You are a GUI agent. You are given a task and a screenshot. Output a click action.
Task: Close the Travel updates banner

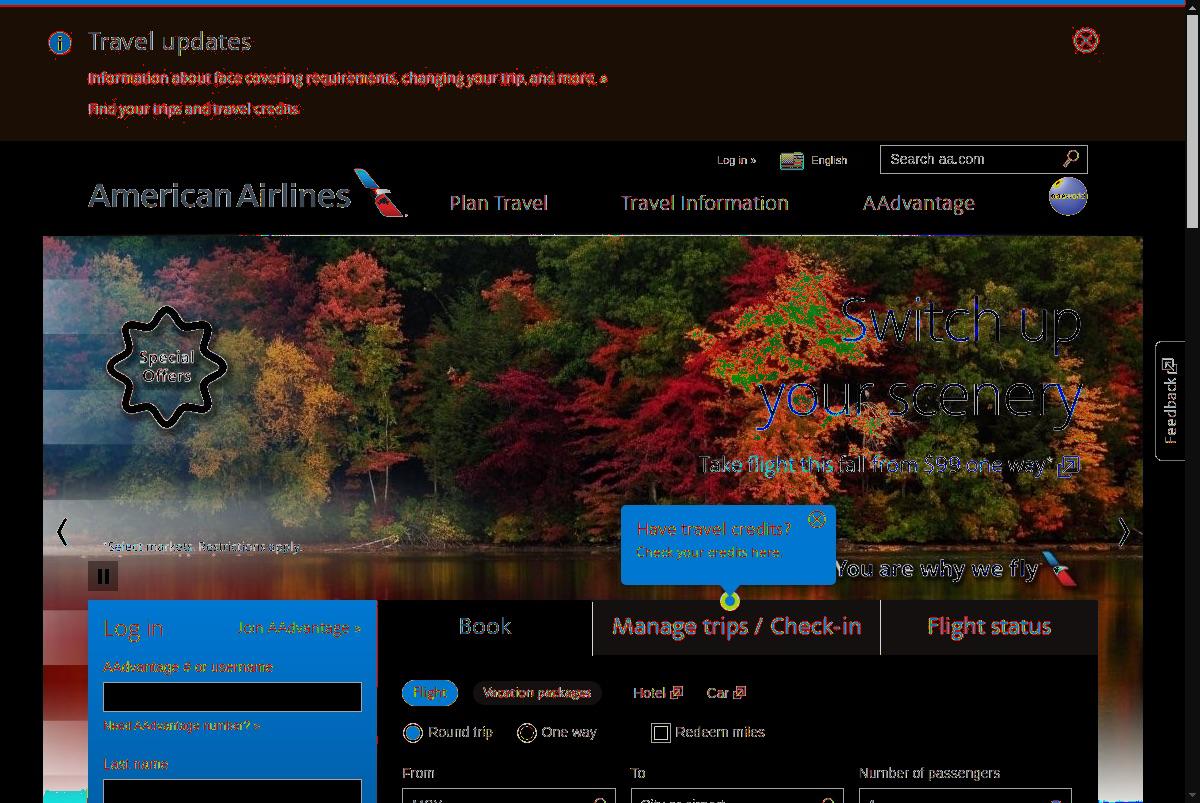tap(1085, 41)
